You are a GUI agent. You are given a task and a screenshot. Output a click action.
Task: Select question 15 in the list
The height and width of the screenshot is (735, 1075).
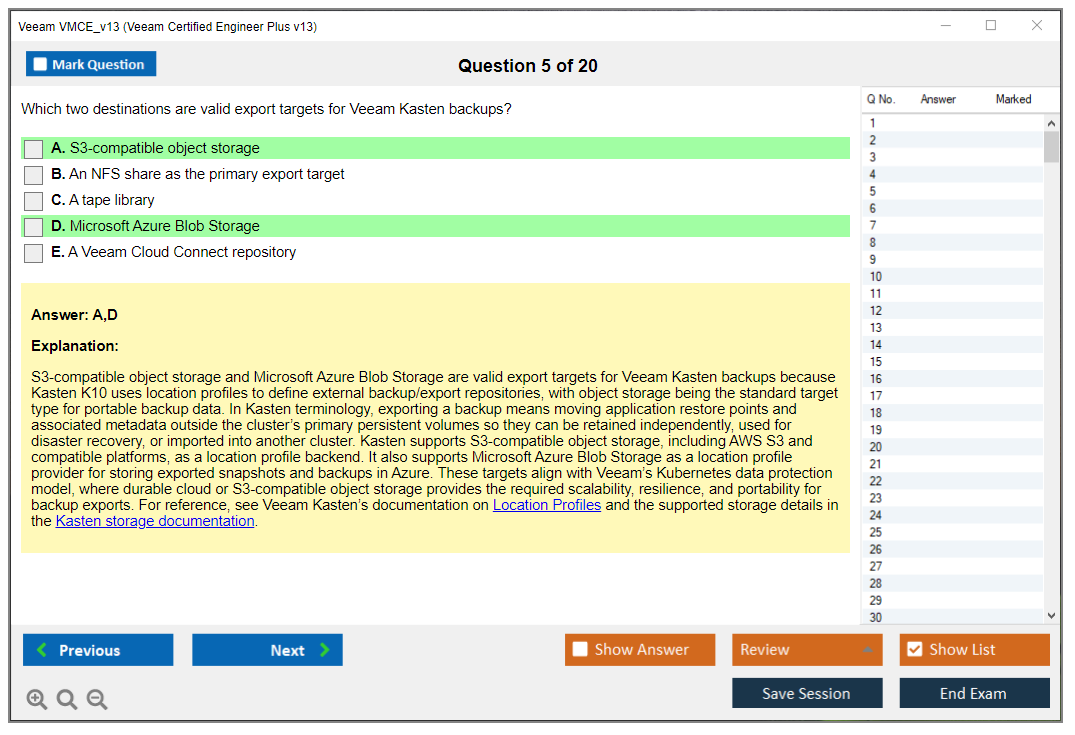pos(953,362)
